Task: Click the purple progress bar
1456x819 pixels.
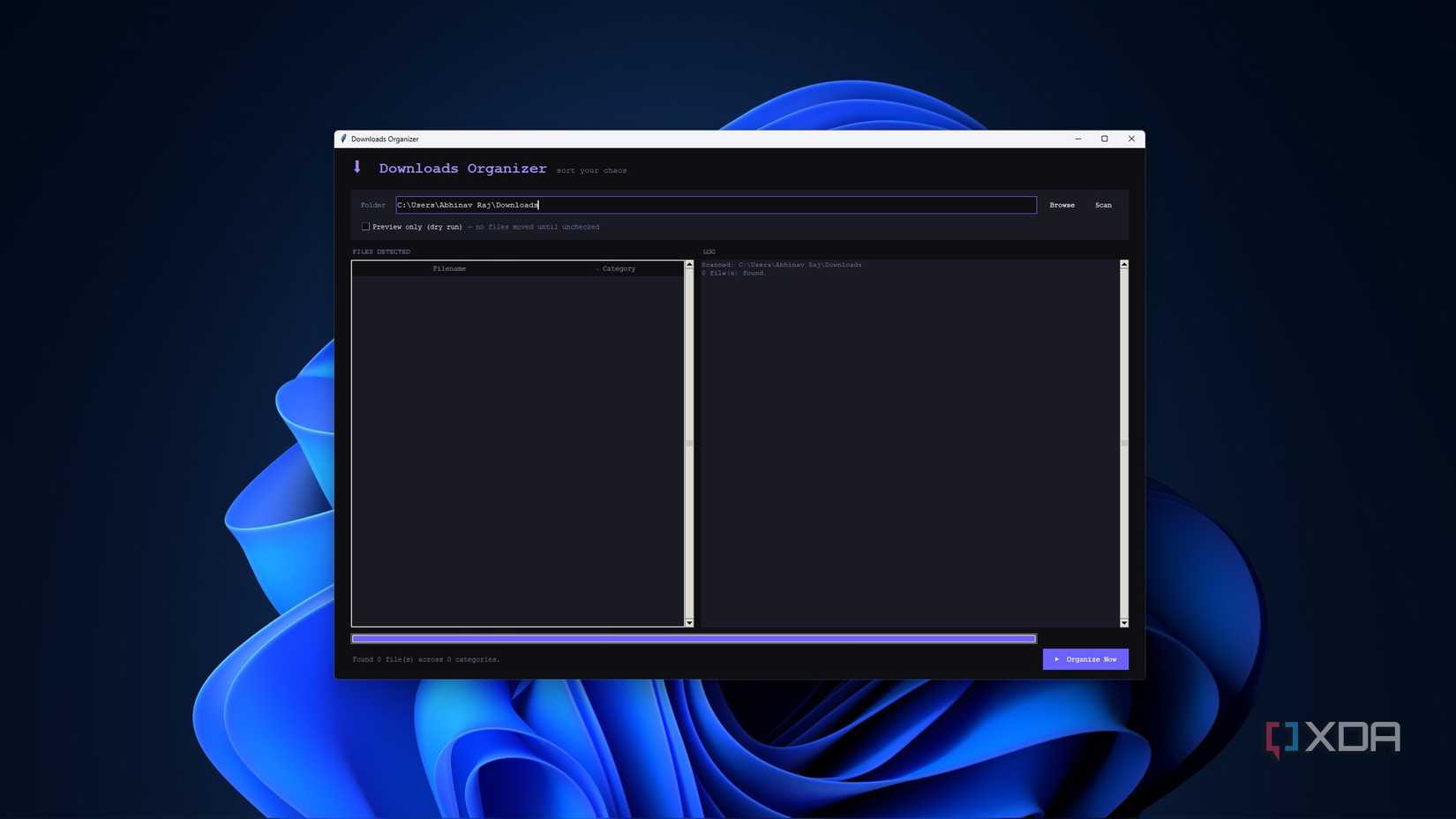Action: pyautogui.click(x=694, y=639)
